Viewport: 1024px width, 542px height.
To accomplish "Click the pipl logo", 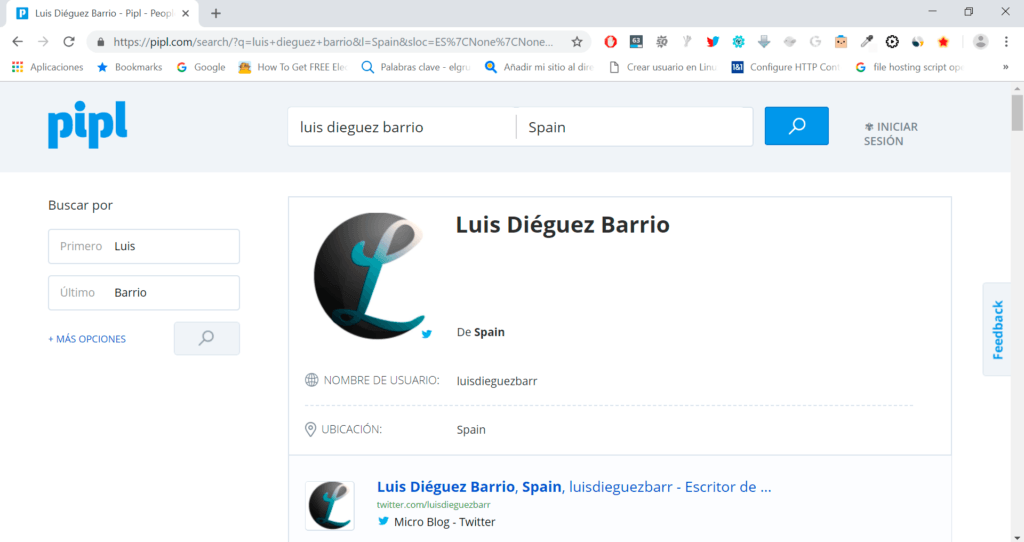I will (88, 124).
